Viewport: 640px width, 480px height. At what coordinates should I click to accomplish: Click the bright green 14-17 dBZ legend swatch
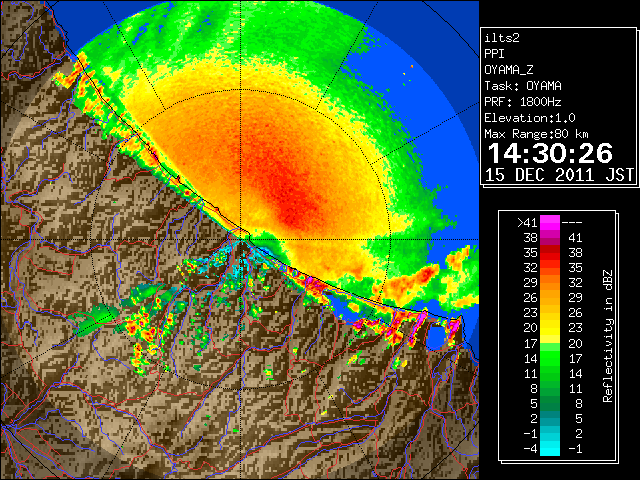pos(550,358)
